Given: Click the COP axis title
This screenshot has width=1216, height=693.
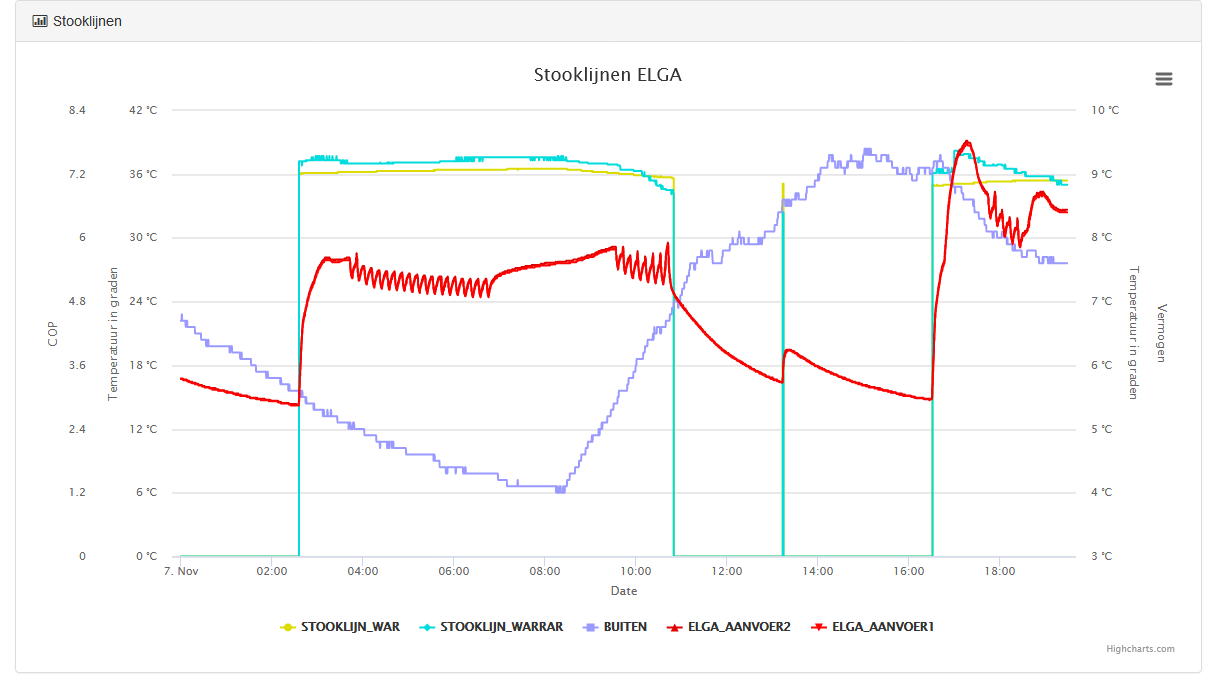Looking at the screenshot, I should [53, 334].
